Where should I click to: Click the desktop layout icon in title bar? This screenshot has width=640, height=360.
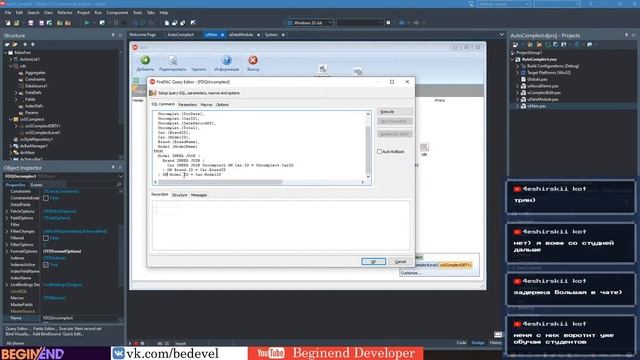471,4
